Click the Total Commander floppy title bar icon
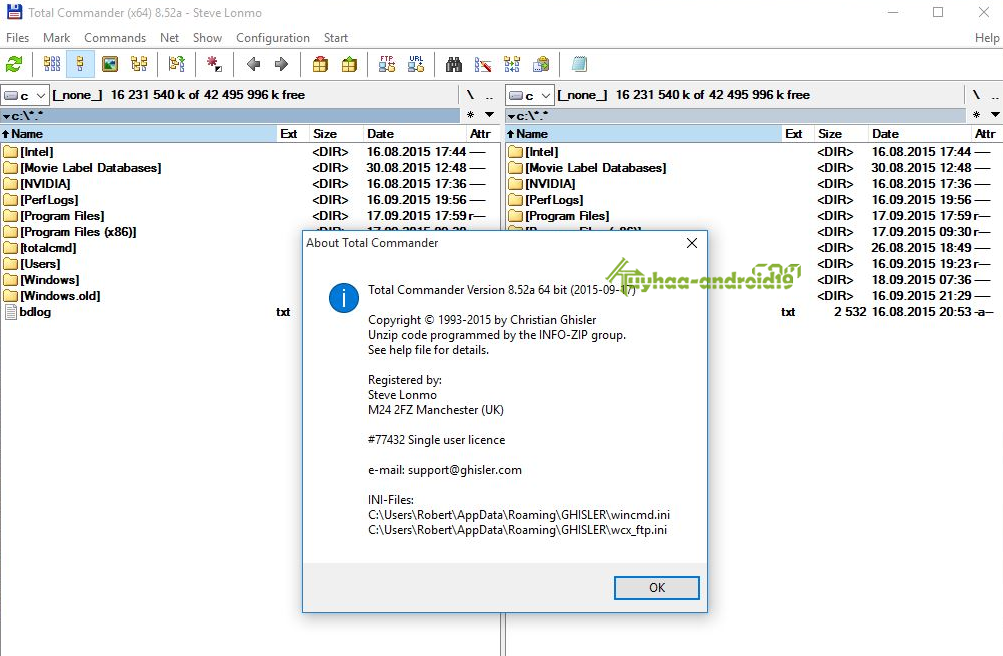 point(14,12)
